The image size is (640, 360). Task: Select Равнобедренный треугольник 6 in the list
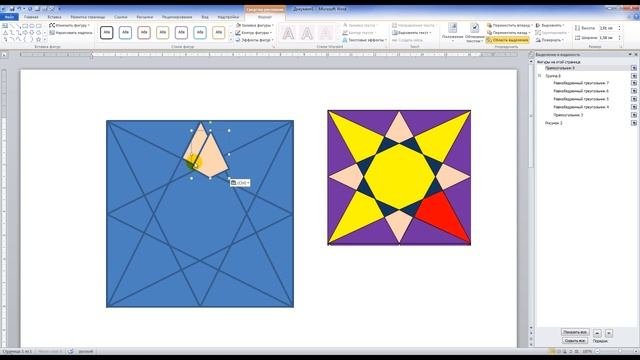point(581,91)
